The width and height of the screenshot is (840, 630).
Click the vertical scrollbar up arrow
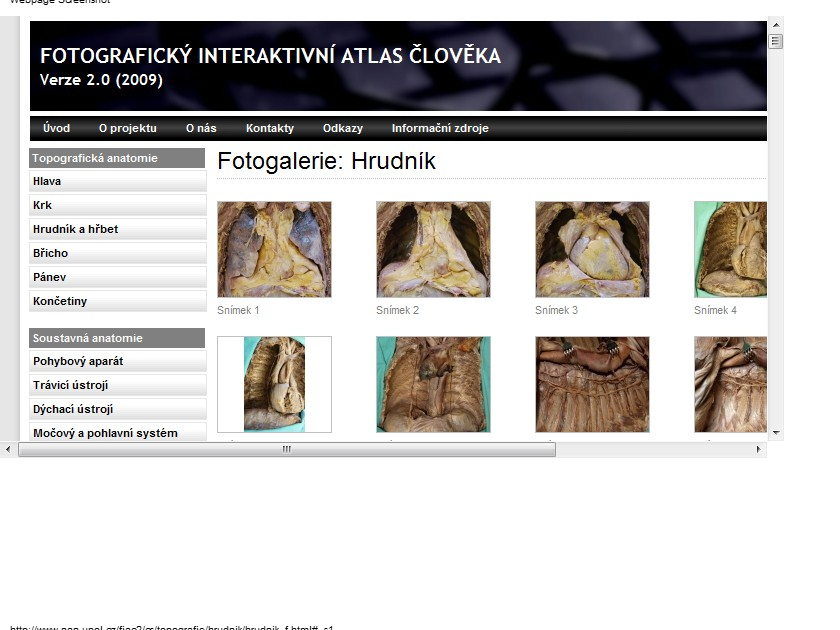(776, 25)
